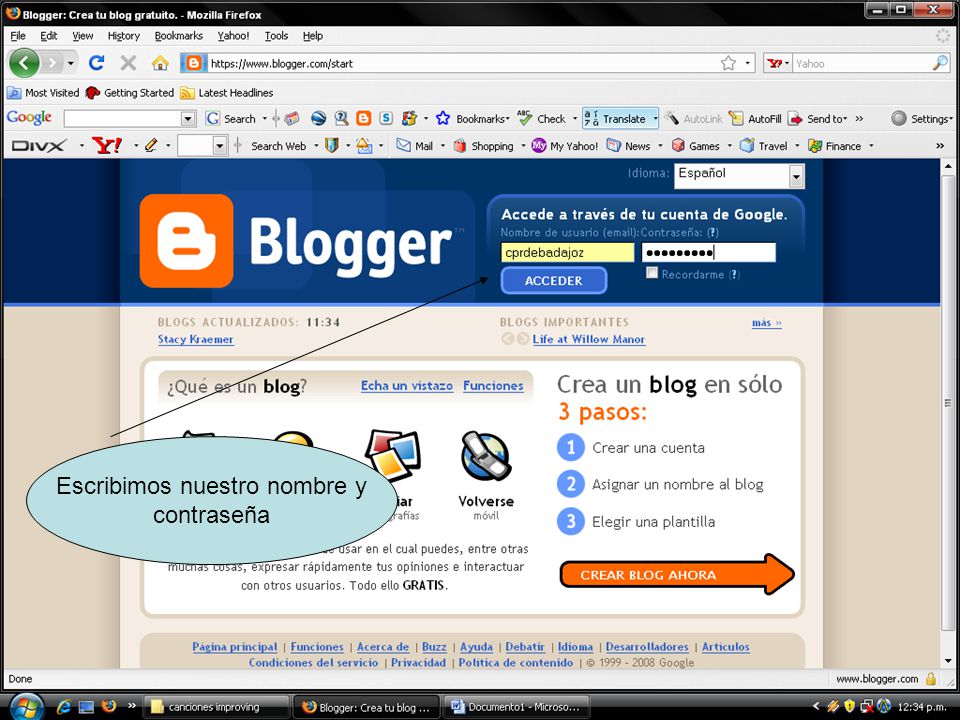Launch Internet Explorer from quick launch
This screenshot has height=720, width=960.
click(63, 707)
